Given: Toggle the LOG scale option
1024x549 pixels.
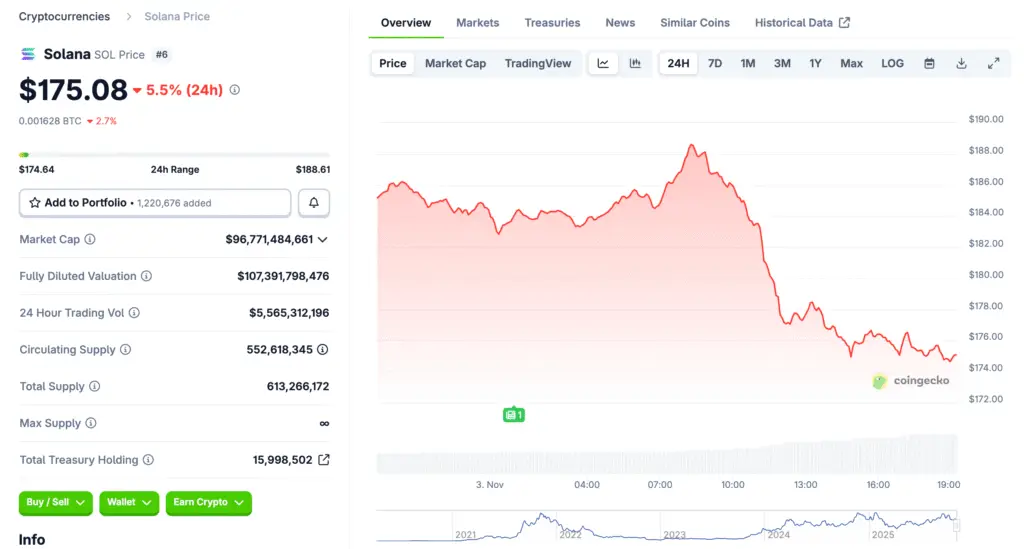Looking at the screenshot, I should pos(892,64).
